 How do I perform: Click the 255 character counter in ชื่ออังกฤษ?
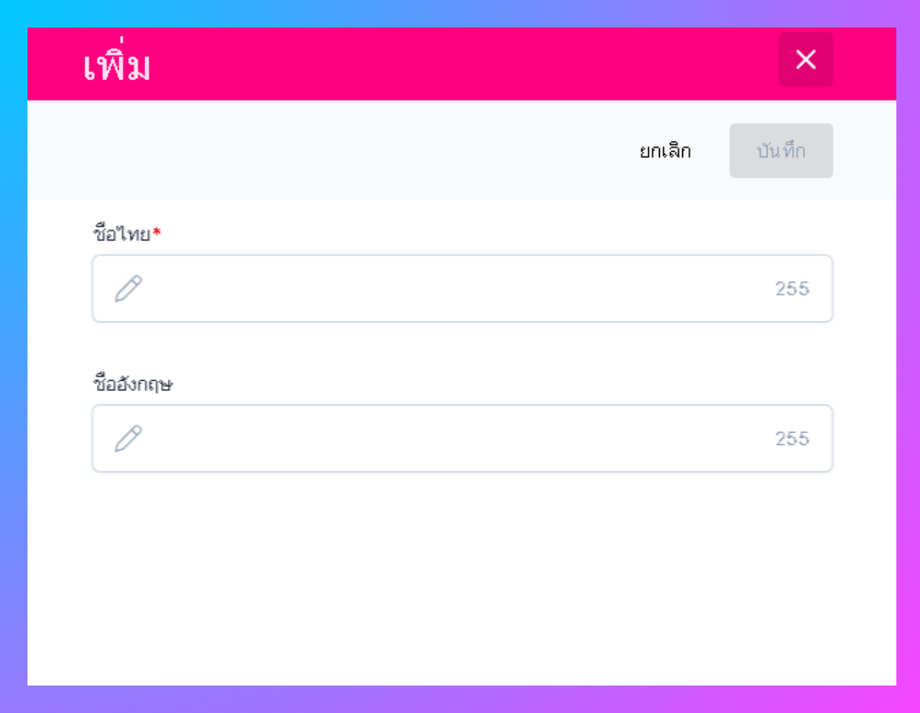(792, 438)
